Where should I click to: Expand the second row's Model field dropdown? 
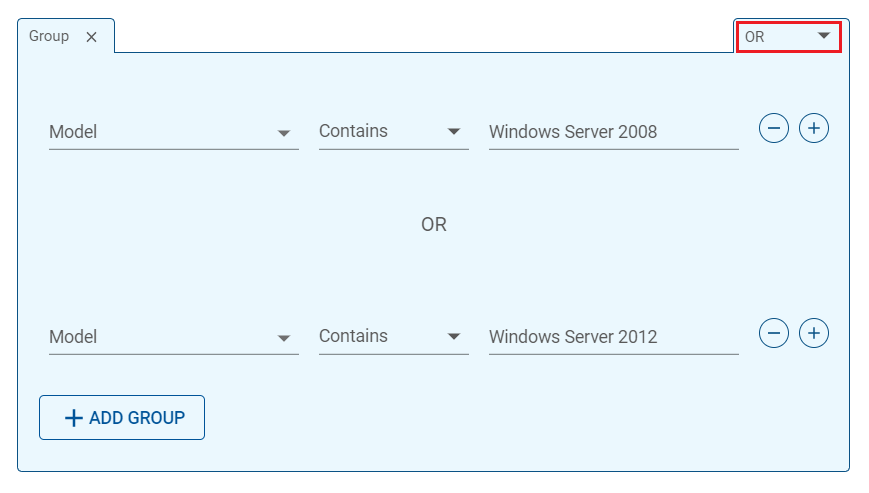coord(173,337)
